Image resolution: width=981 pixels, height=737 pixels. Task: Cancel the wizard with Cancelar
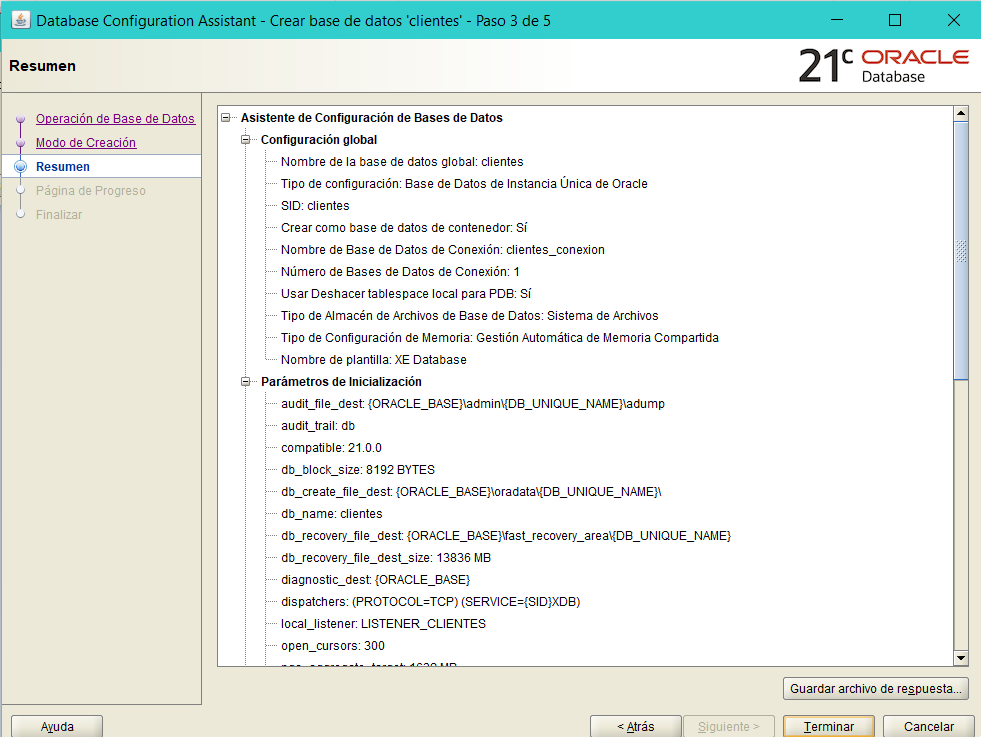click(928, 726)
